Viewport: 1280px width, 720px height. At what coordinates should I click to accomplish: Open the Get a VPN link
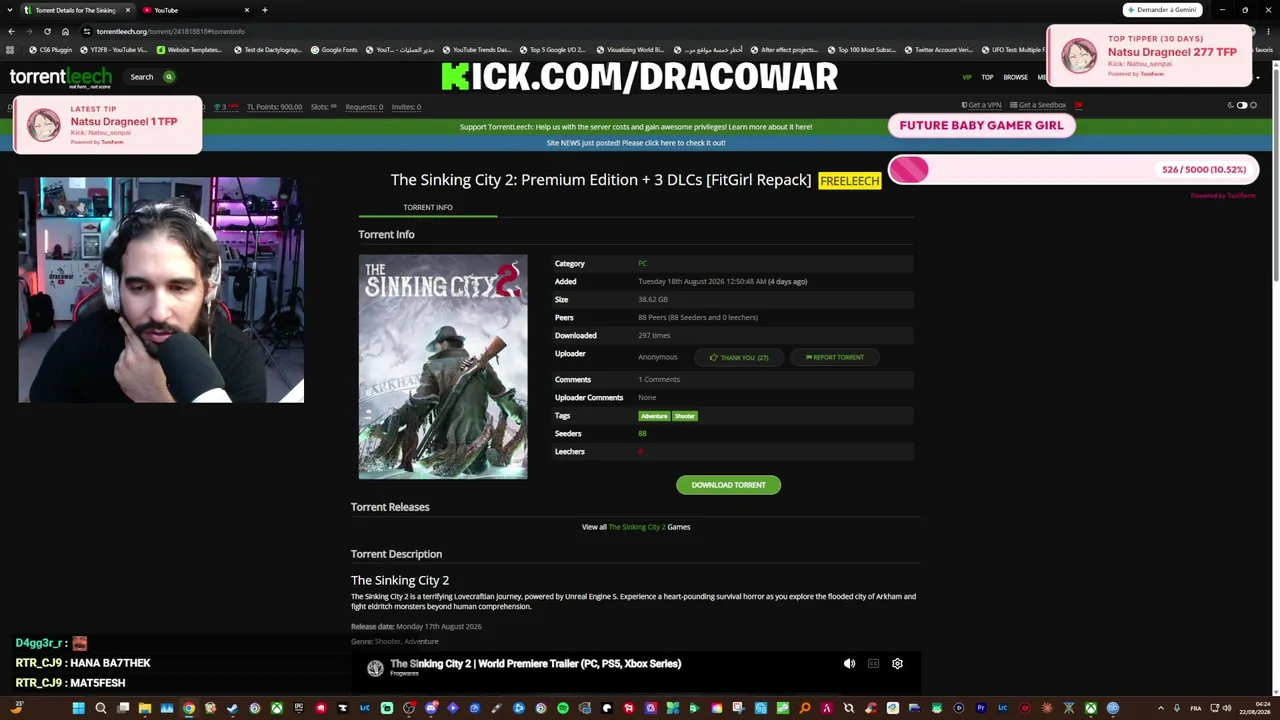981,105
